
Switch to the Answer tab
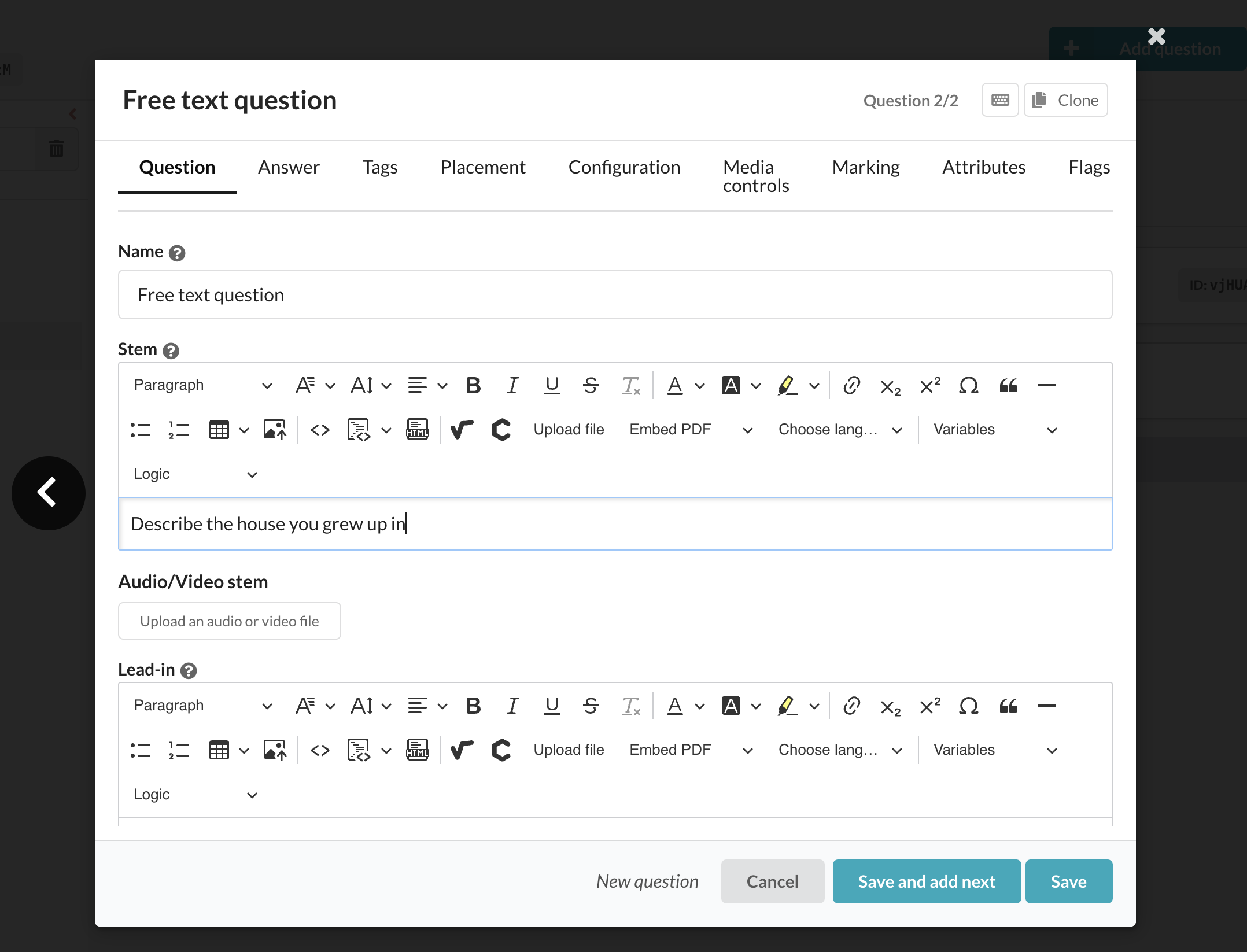coord(289,167)
